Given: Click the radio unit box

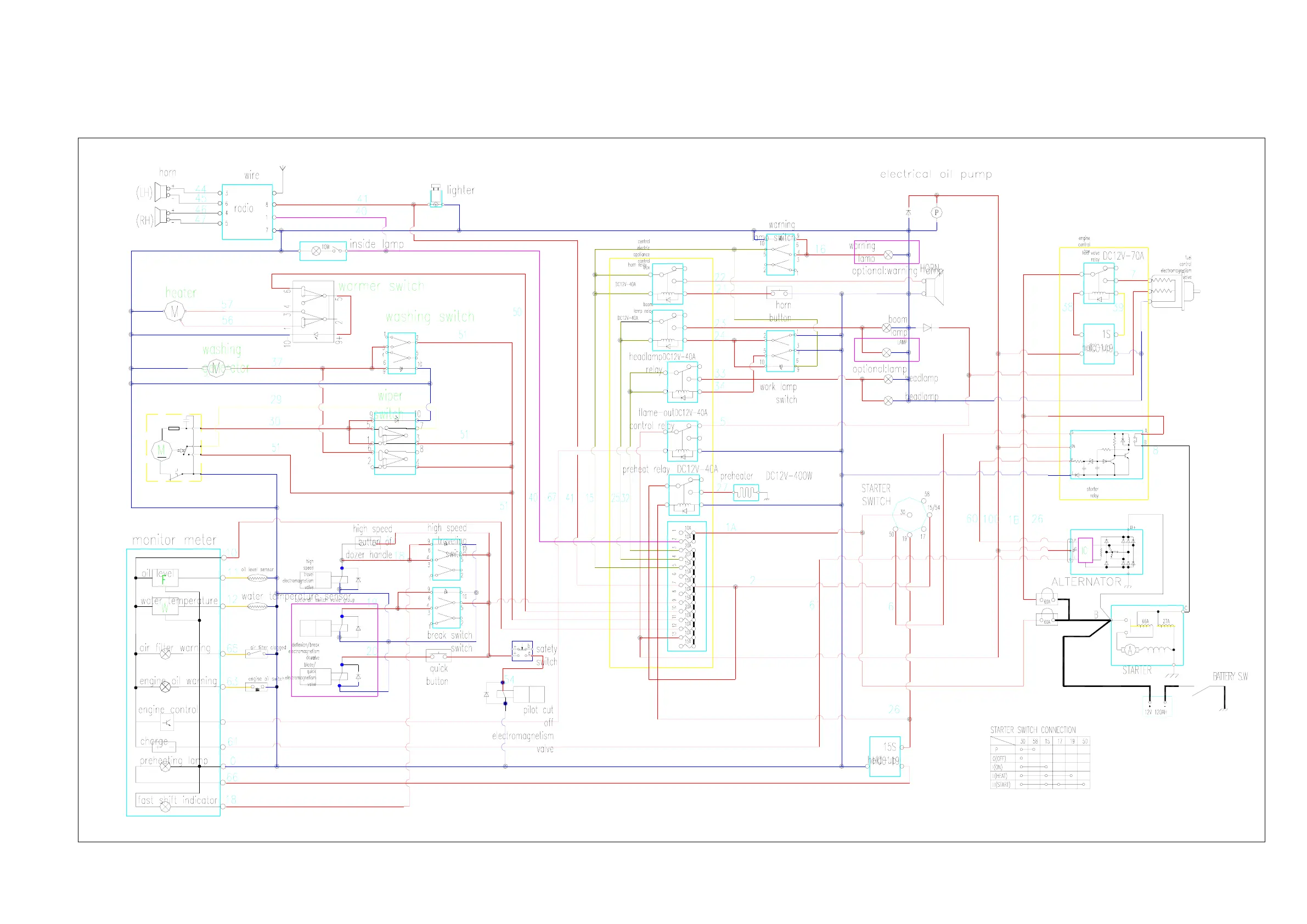Looking at the screenshot, I should (247, 211).
